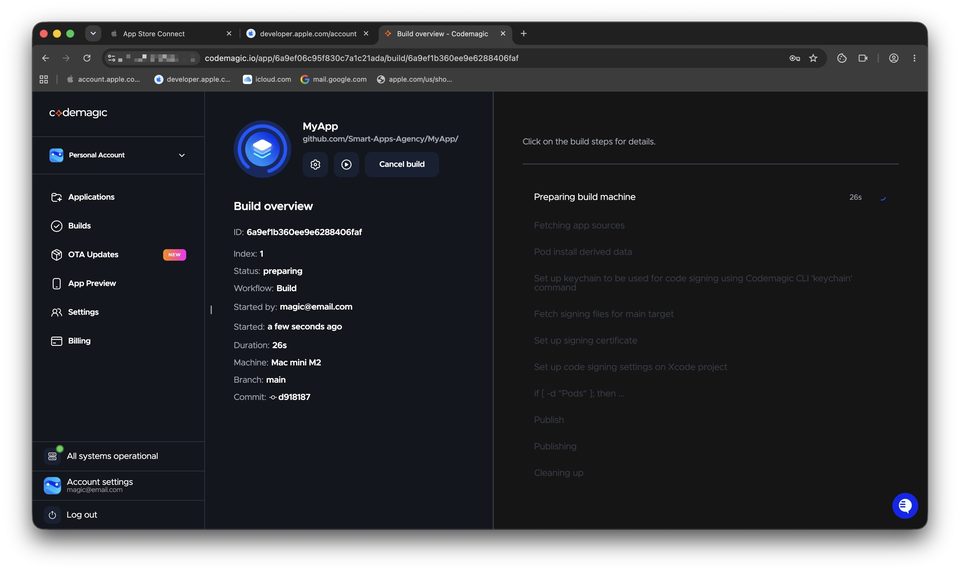The height and width of the screenshot is (572, 960).
Task: Expand the Pod install derived data step
Action: pyautogui.click(x=583, y=252)
